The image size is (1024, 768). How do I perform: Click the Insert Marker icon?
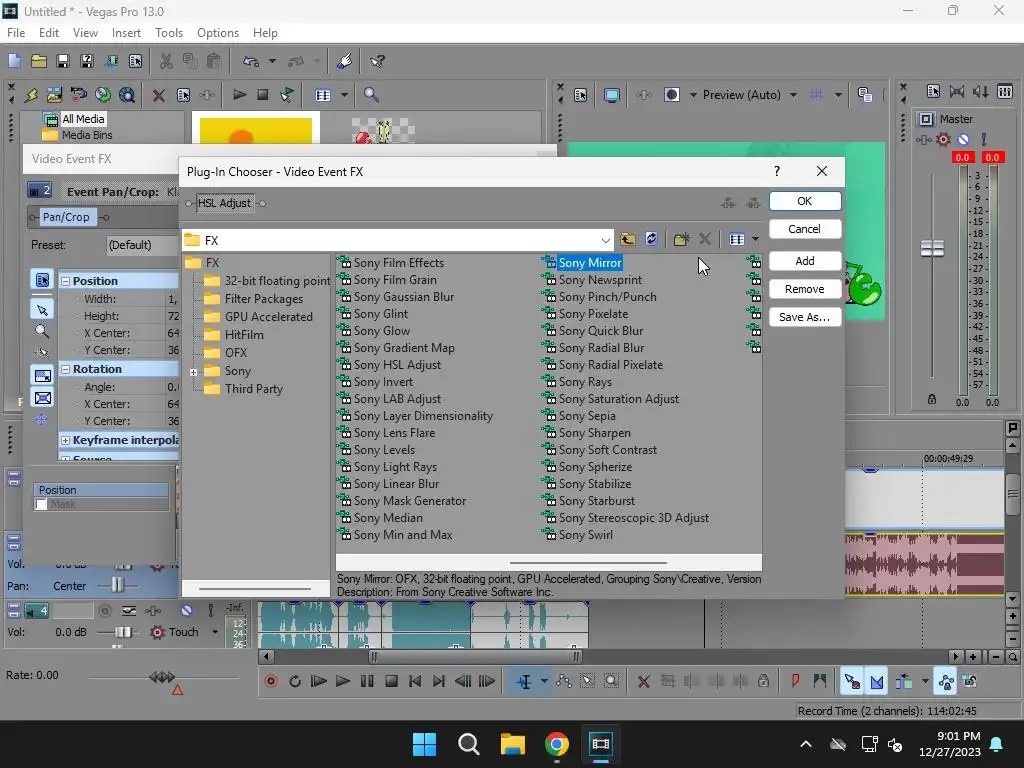click(x=795, y=681)
